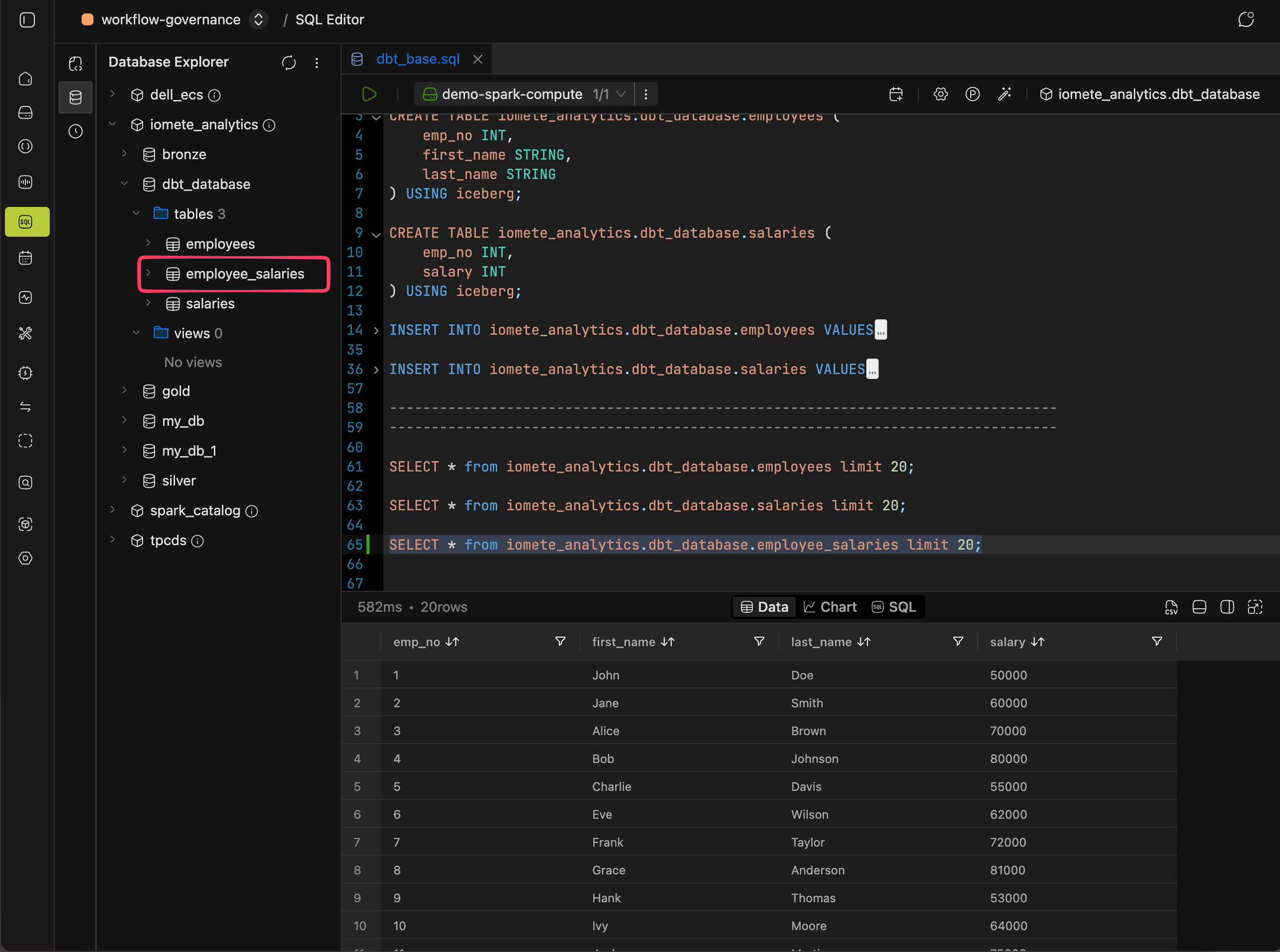Click the magic wand format icon
This screenshot has height=952, width=1280.
click(x=1004, y=94)
